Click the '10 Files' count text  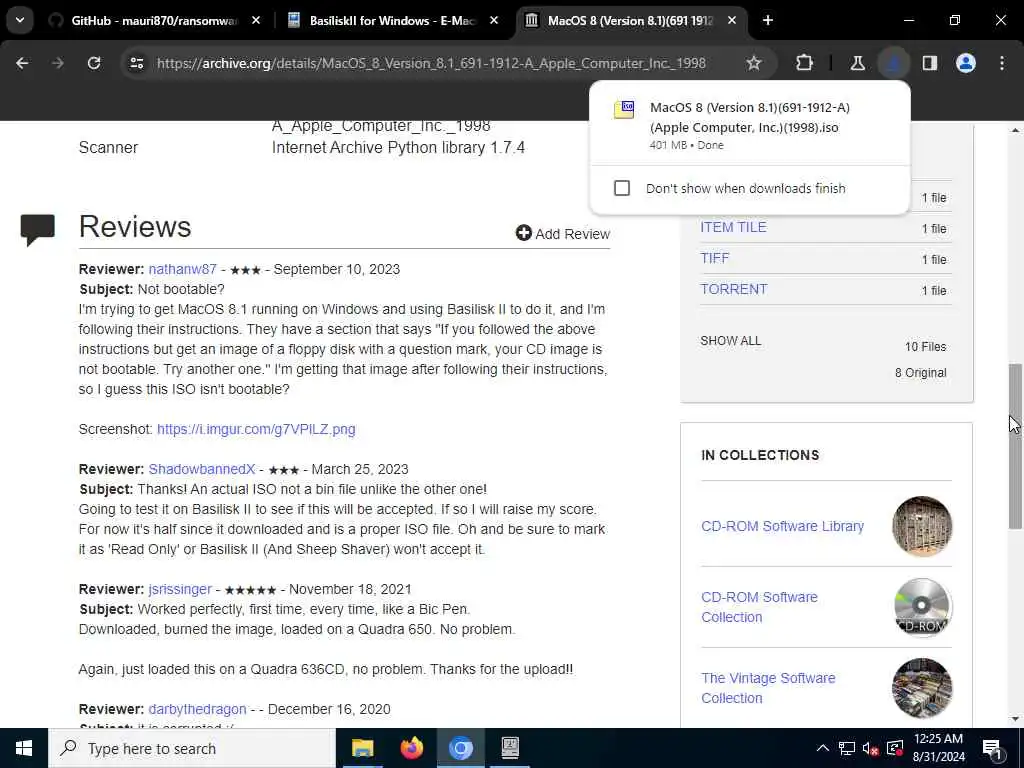[925, 347]
